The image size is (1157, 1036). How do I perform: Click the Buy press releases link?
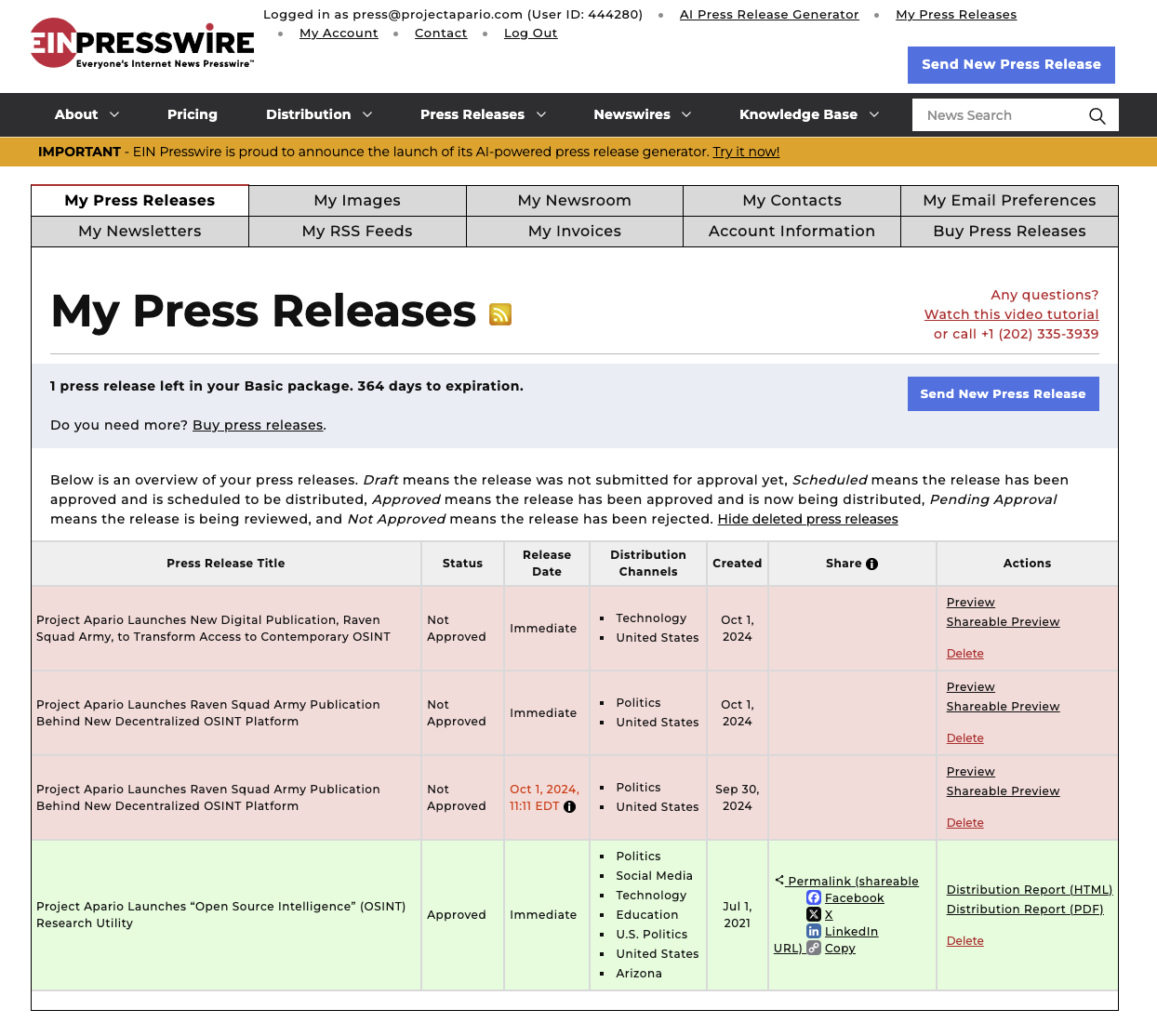tap(258, 425)
